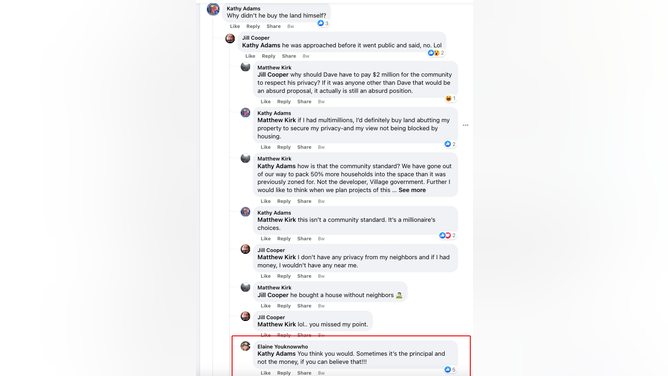
Task: View laughing reaction on Matthew Kirk's $2 million comment
Action: click(450, 98)
